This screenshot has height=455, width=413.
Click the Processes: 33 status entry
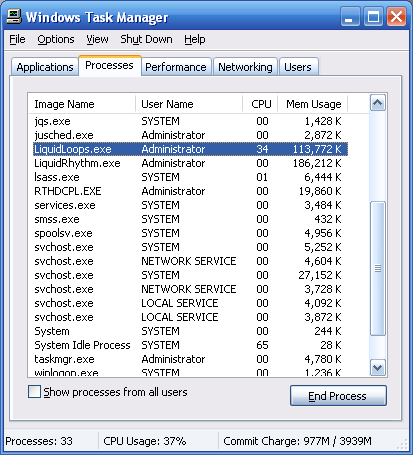39,441
